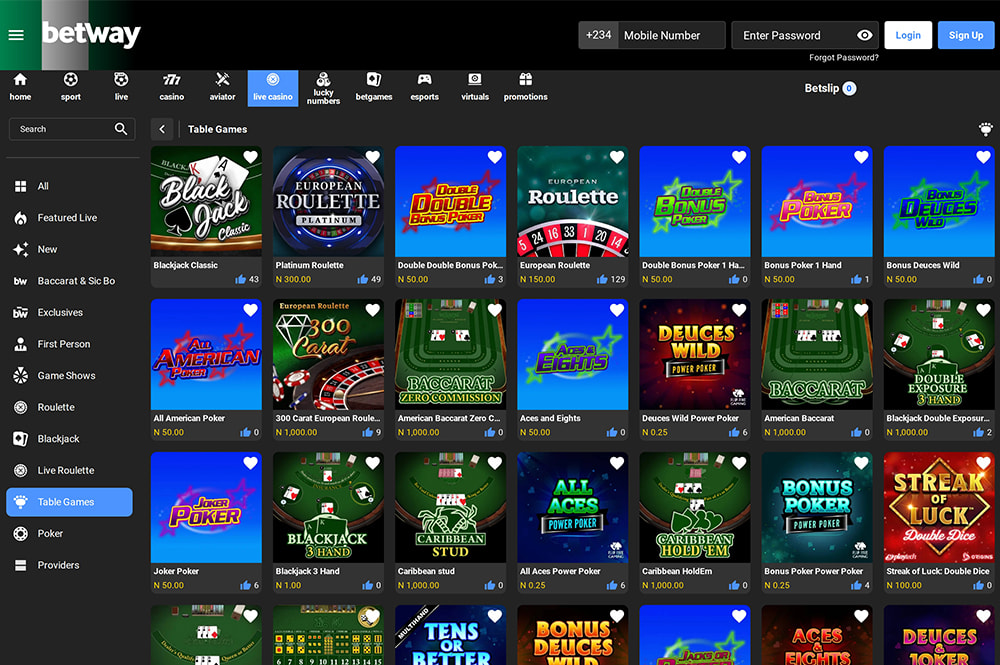Go back with the left chevron
The height and width of the screenshot is (665, 1000).
click(x=162, y=129)
